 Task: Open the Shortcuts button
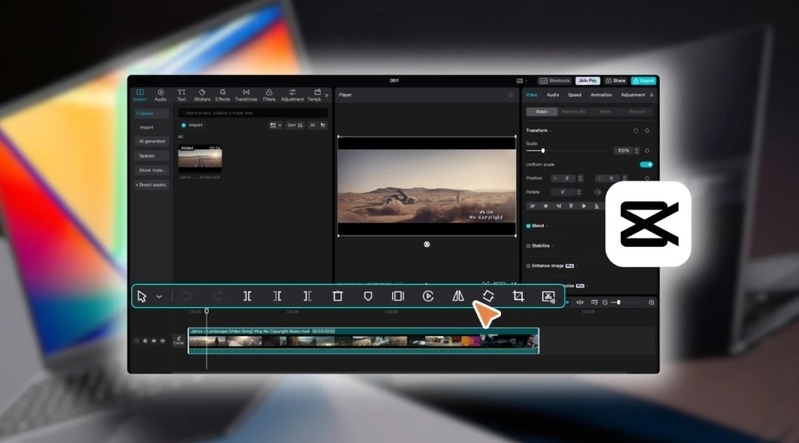click(555, 81)
